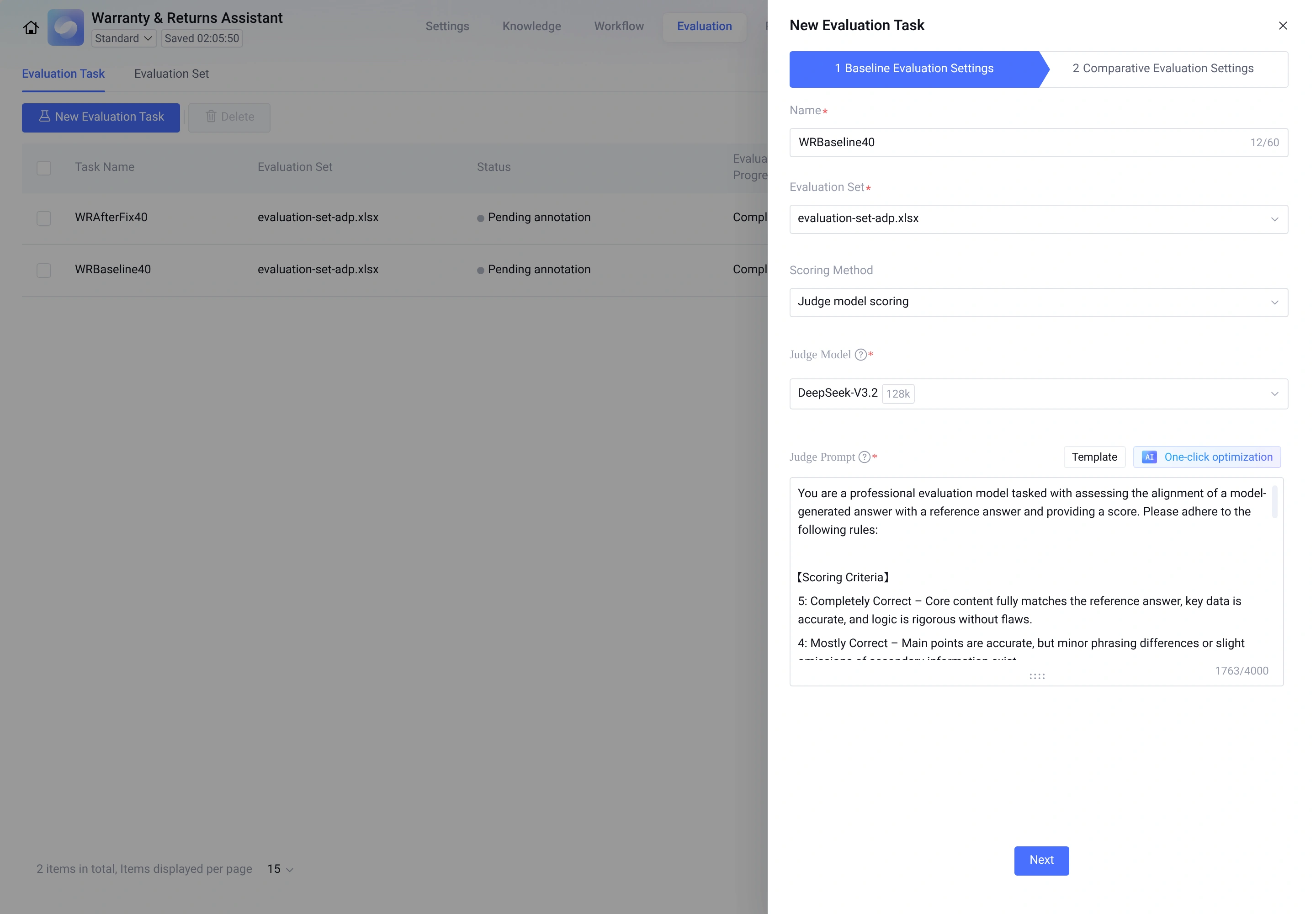Screen dimensions: 1316x914
Task: Check the WRAfterFix40 row checkbox
Action: (x=43, y=218)
